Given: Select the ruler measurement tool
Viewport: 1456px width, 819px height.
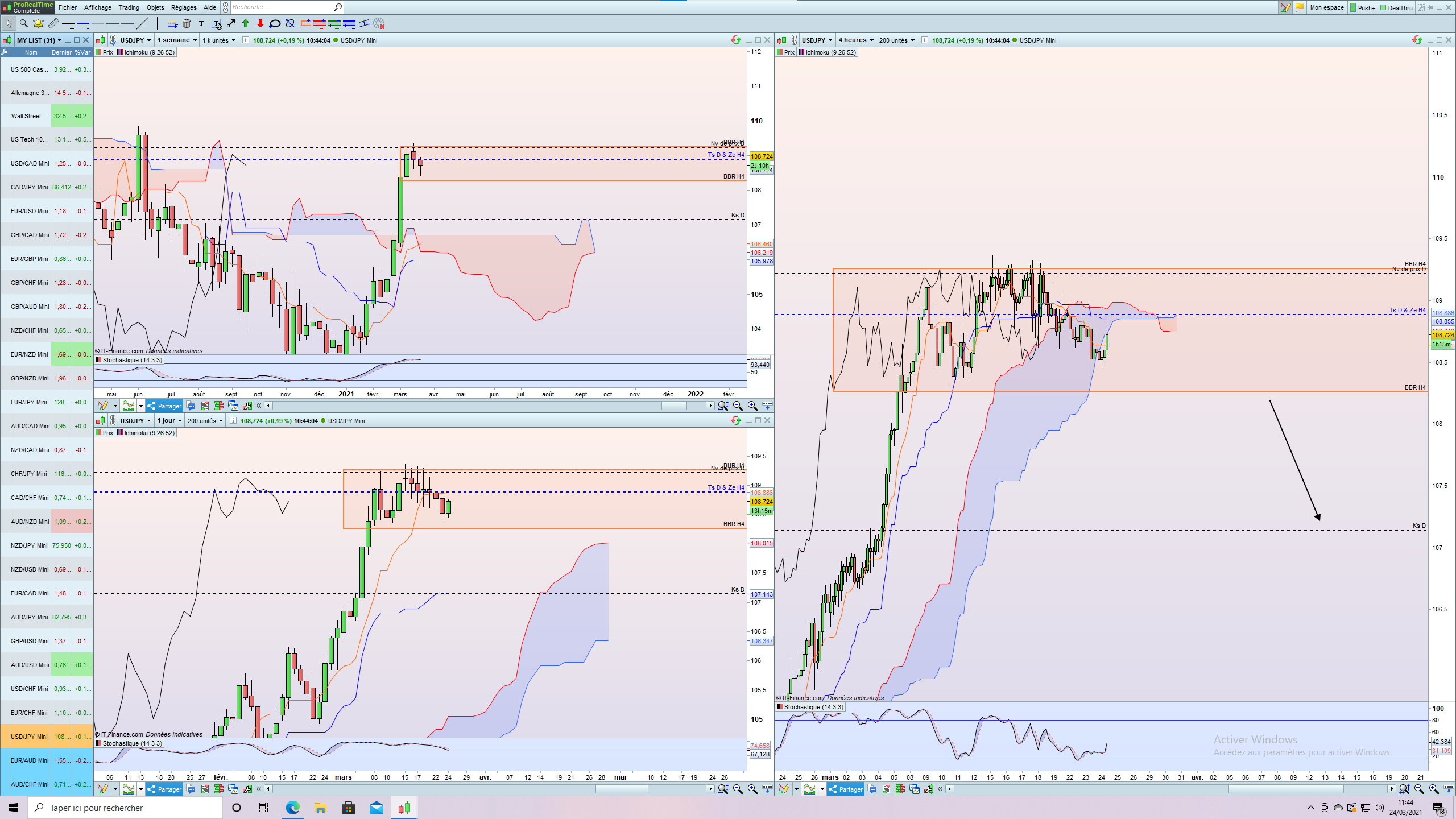Looking at the screenshot, I should point(53,23).
